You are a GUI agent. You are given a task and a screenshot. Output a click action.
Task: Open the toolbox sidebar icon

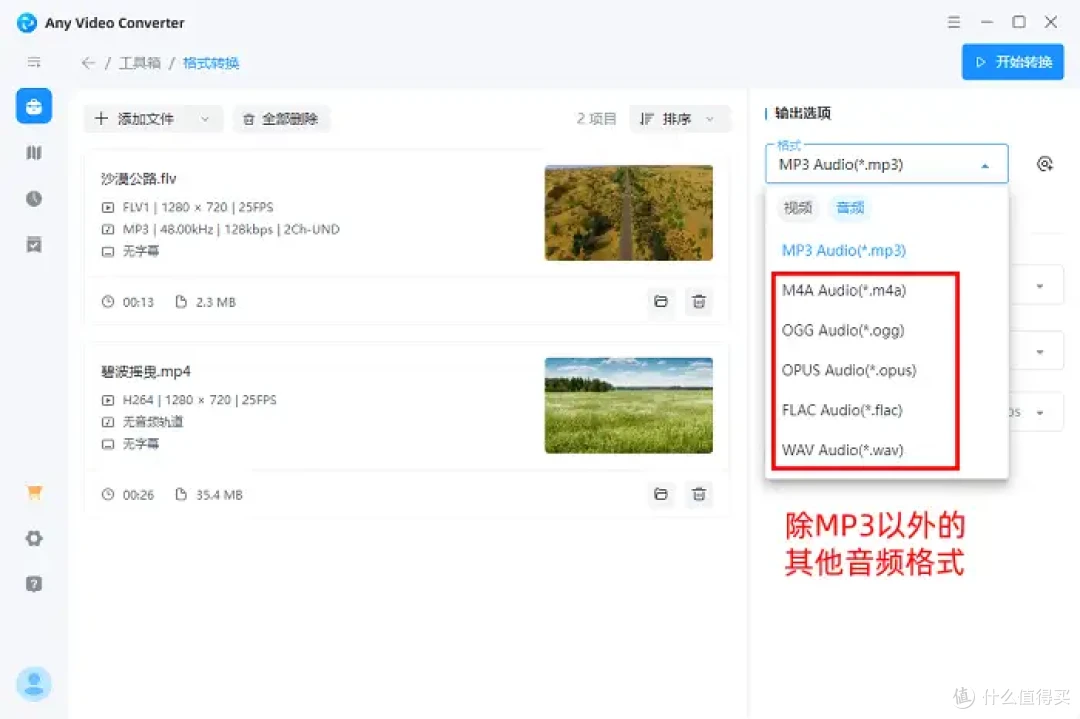pos(34,106)
